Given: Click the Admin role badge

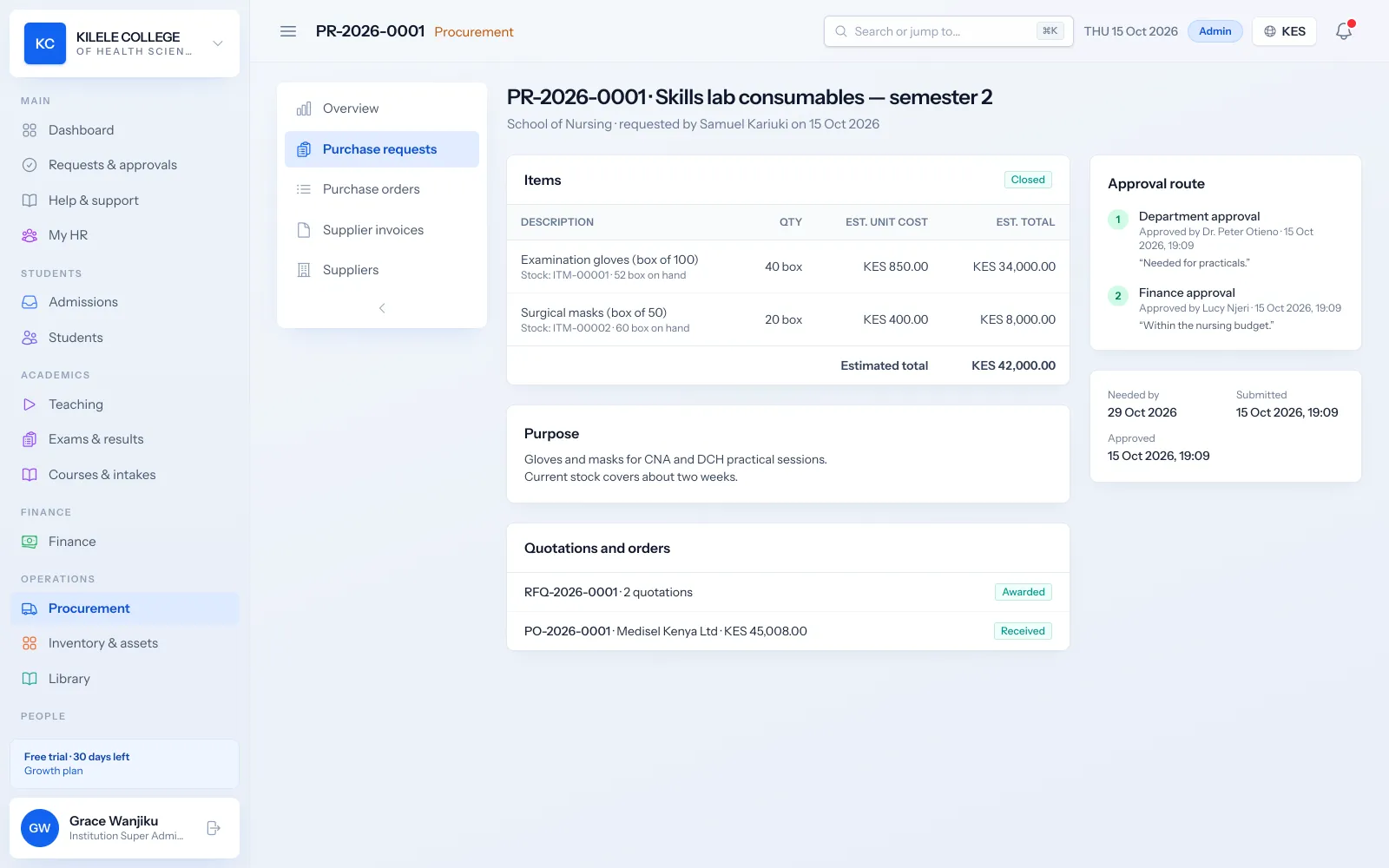Looking at the screenshot, I should click(1215, 31).
